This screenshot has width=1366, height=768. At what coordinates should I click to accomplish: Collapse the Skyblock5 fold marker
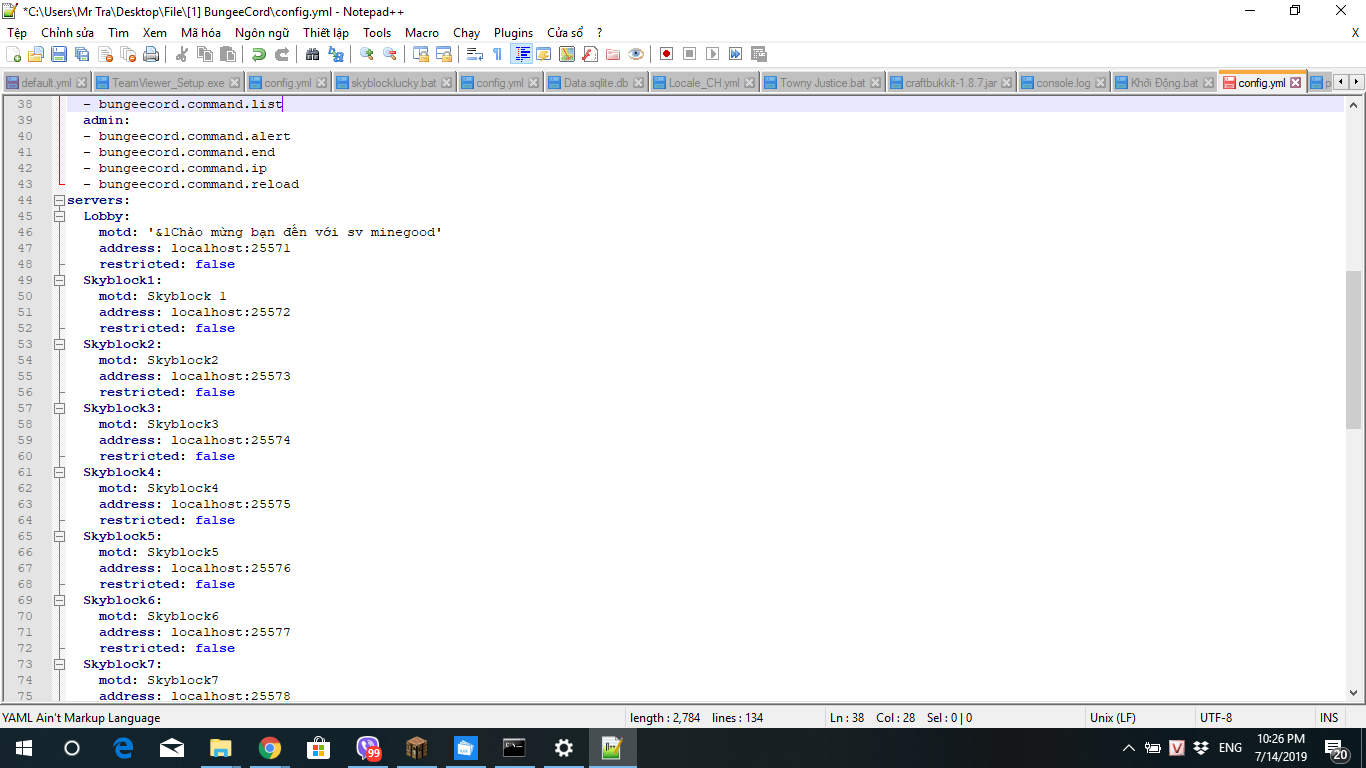tap(59, 536)
